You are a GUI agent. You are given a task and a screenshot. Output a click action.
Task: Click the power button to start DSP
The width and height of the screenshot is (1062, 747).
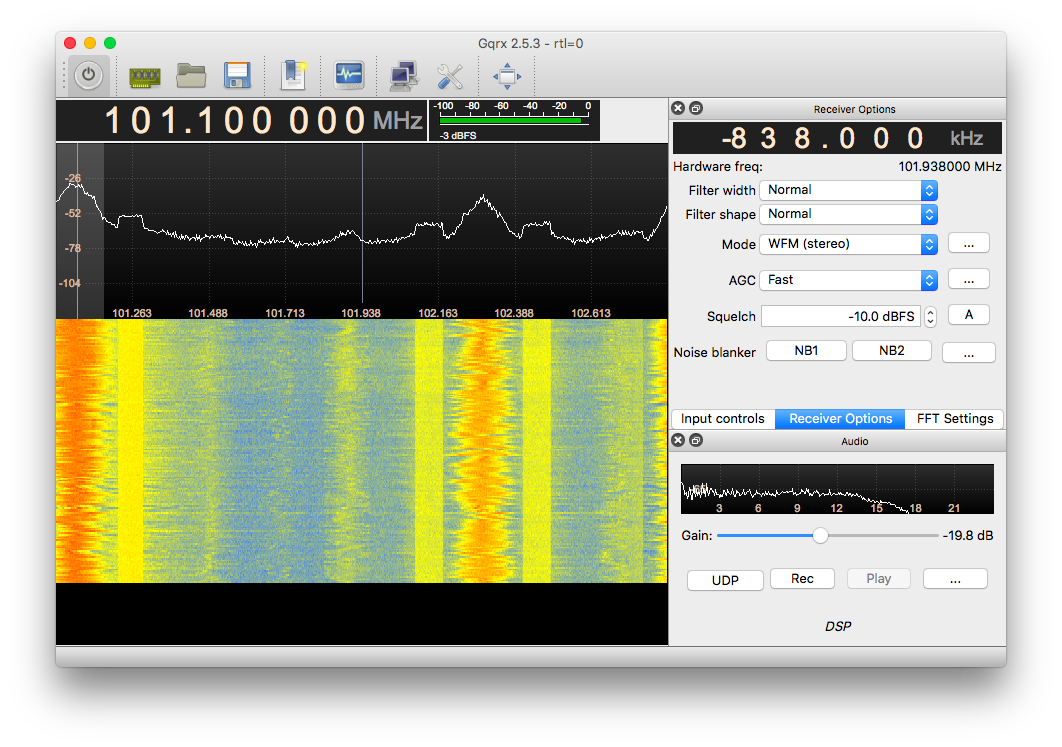point(89,75)
